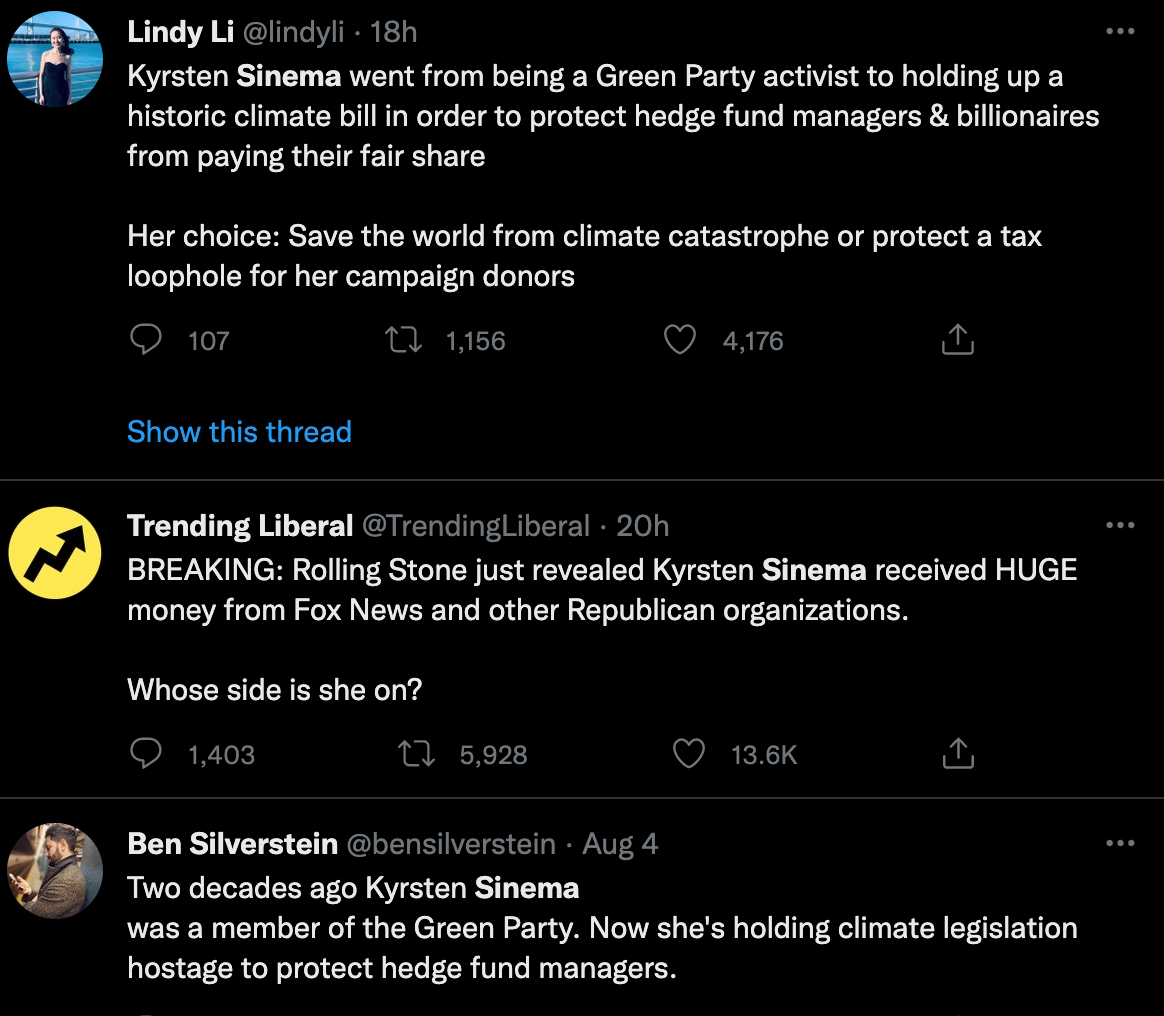
Task: Open the Aug 4 timestamp link
Action: tap(620, 844)
